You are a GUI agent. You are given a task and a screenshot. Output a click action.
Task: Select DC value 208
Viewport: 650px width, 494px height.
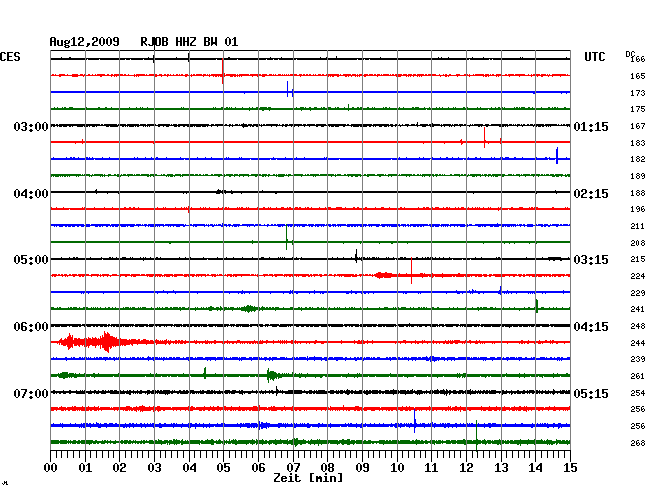pyautogui.click(x=638, y=243)
